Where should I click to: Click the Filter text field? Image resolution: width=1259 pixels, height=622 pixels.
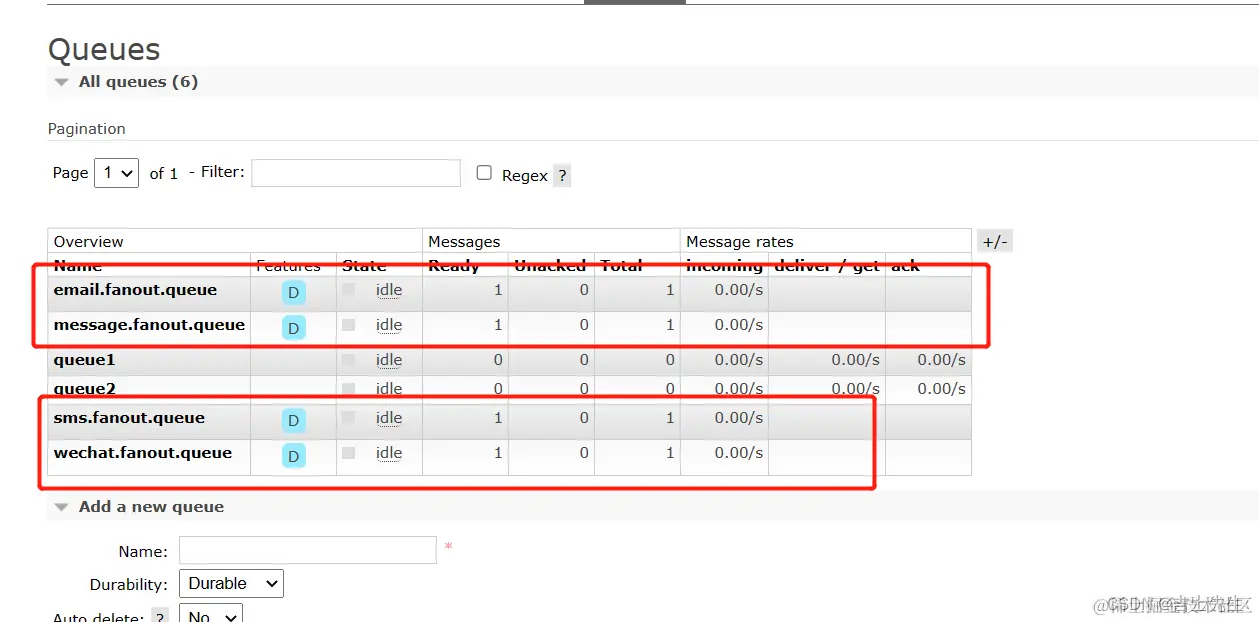point(356,173)
